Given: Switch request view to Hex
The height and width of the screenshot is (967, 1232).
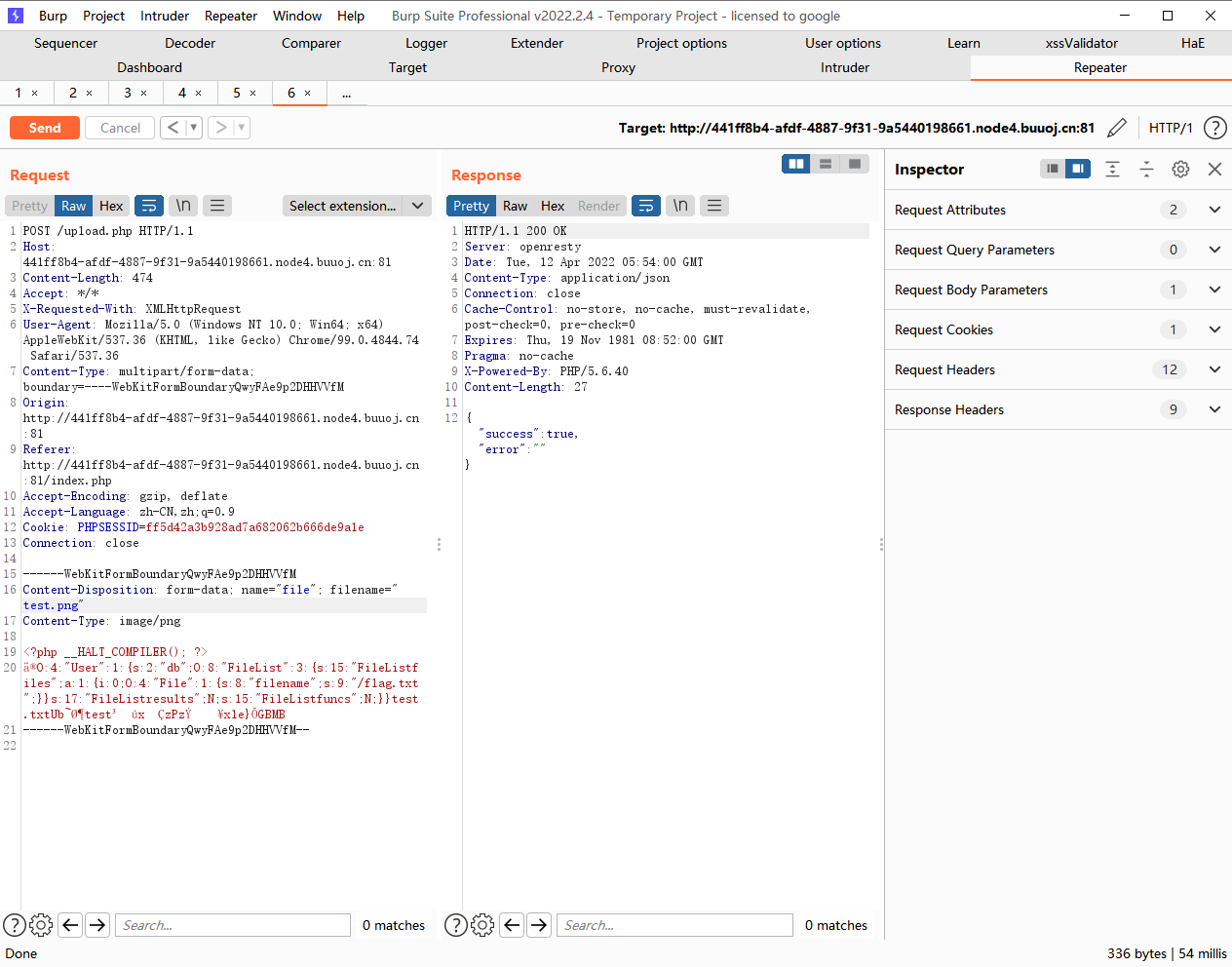Looking at the screenshot, I should coord(111,206).
